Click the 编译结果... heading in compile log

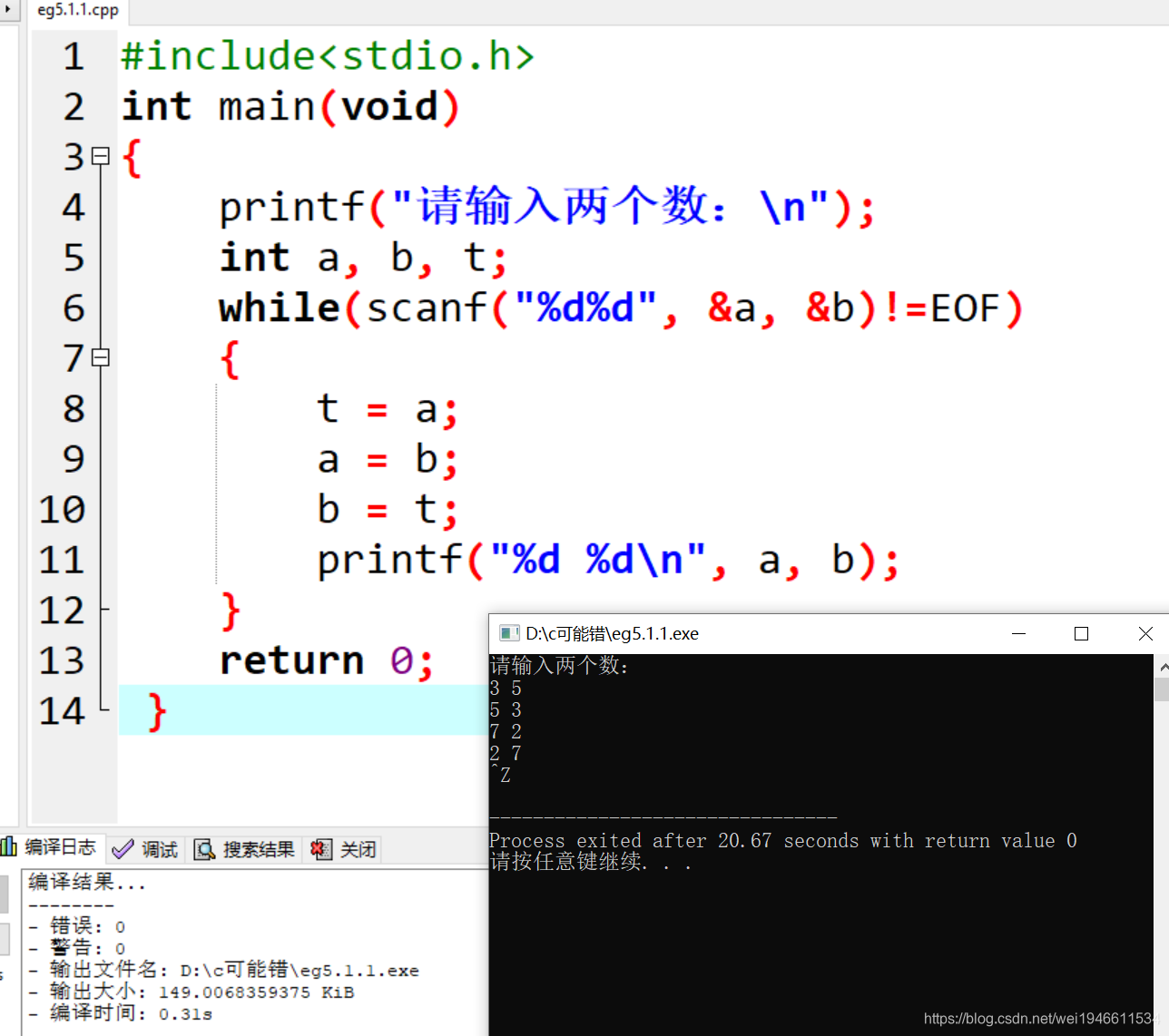pyautogui.click(x=86, y=882)
